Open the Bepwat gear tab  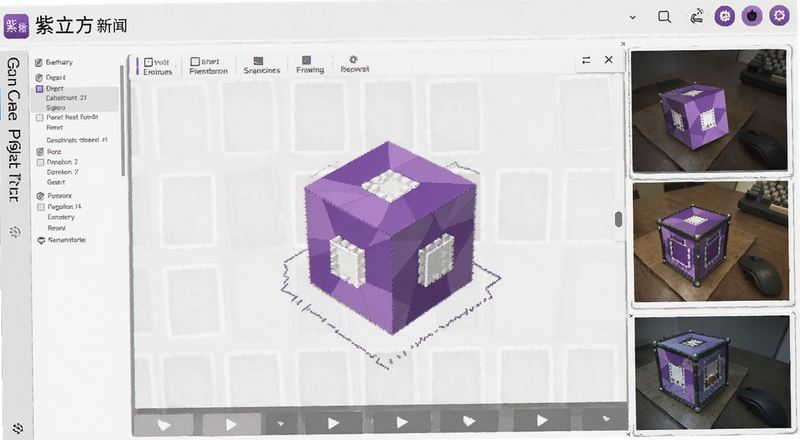click(x=355, y=64)
